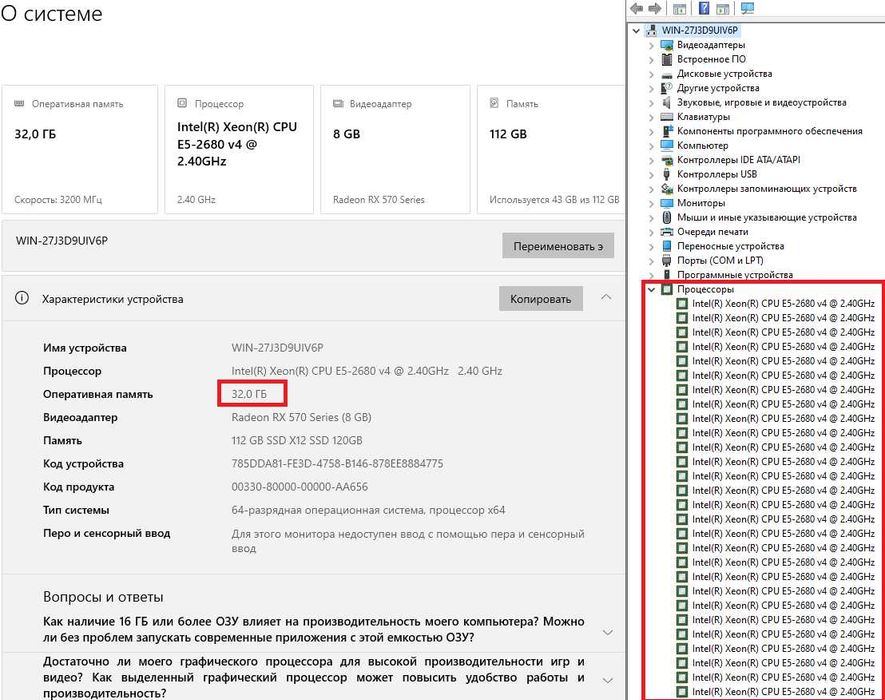885x700 pixels.
Task: Click the Forward arrow in Device Manager toolbar
Action: [x=655, y=8]
